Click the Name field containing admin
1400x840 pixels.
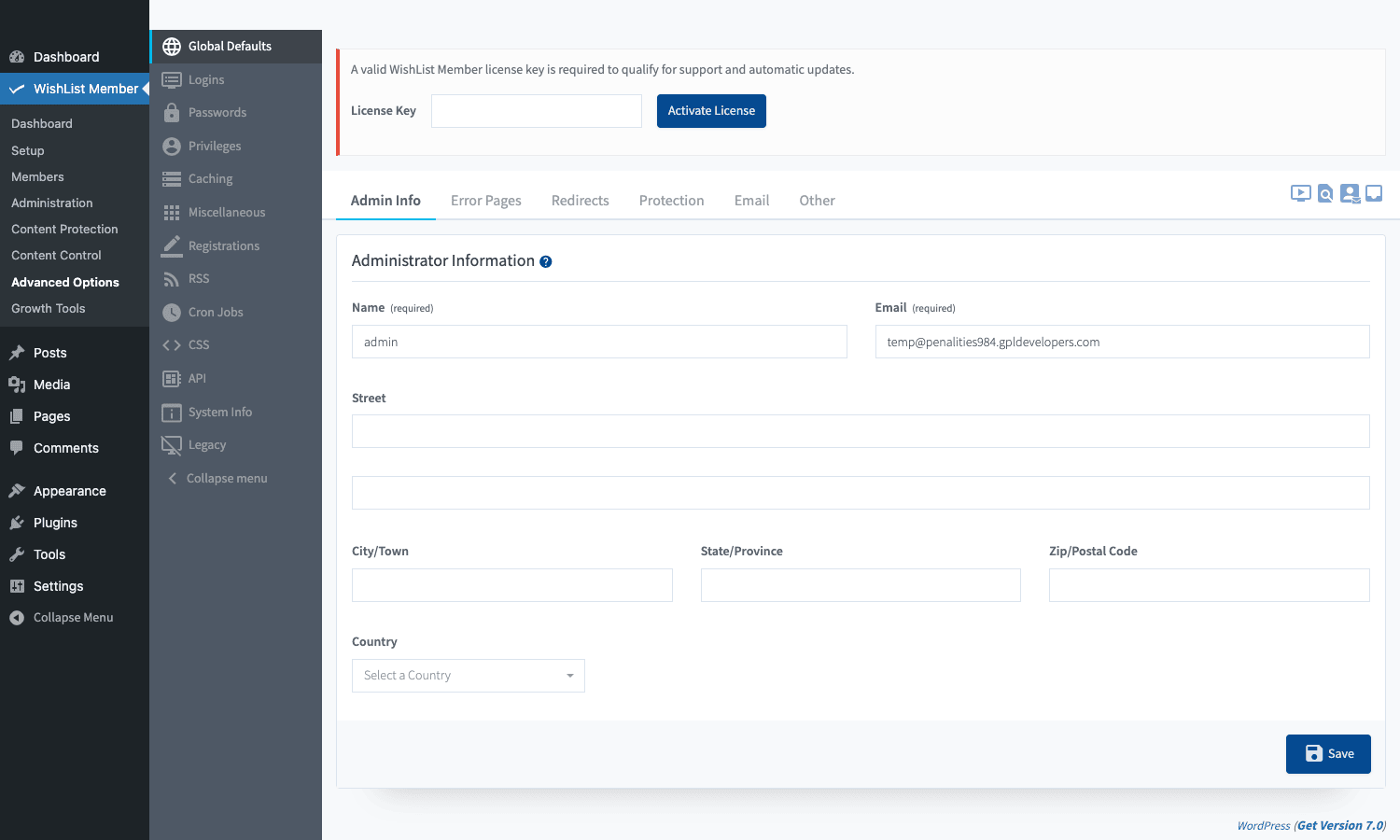tap(599, 342)
